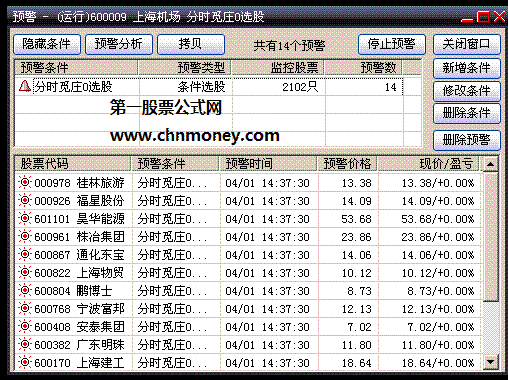This screenshot has height=380, width=508.
Task: Click the 监控股票 column header
Action: tap(278, 68)
